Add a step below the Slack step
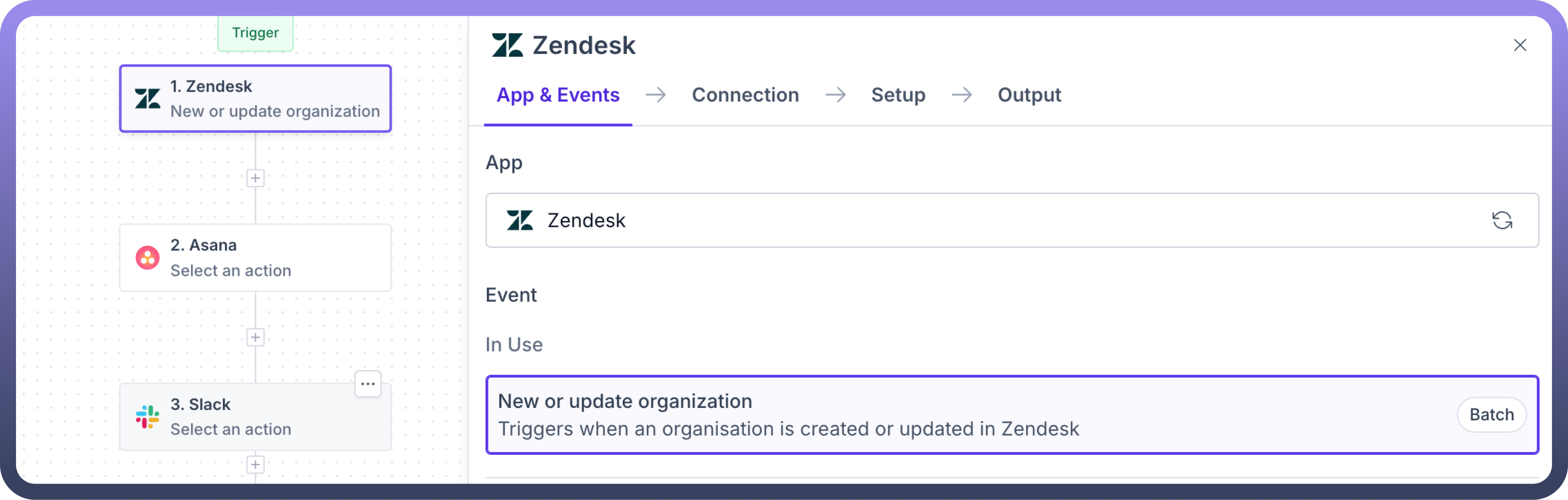 pos(255,465)
